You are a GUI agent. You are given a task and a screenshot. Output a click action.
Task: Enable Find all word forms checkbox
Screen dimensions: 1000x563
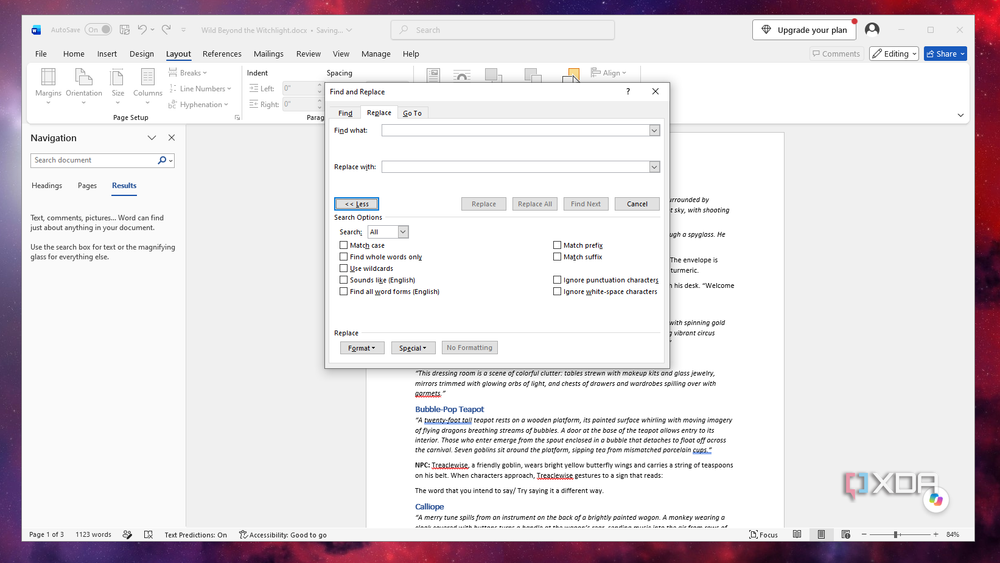(344, 291)
